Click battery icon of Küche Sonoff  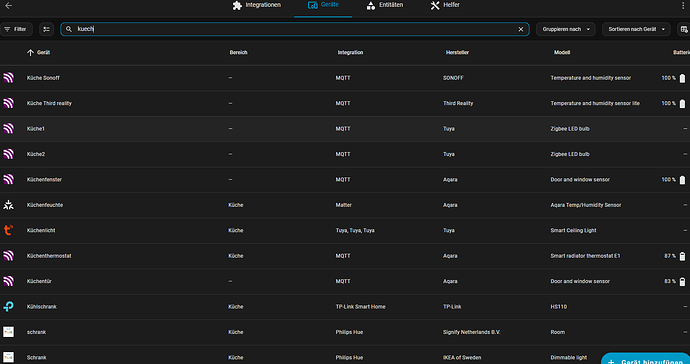coord(682,78)
